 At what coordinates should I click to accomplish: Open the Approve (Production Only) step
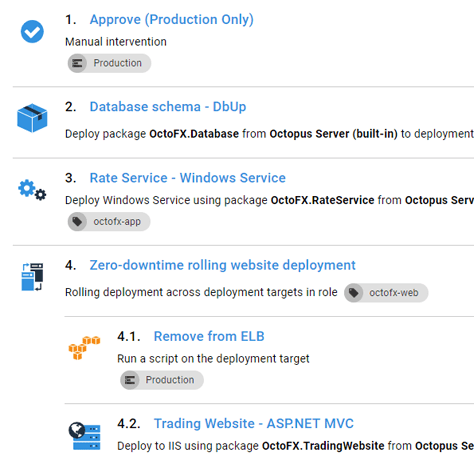(171, 19)
